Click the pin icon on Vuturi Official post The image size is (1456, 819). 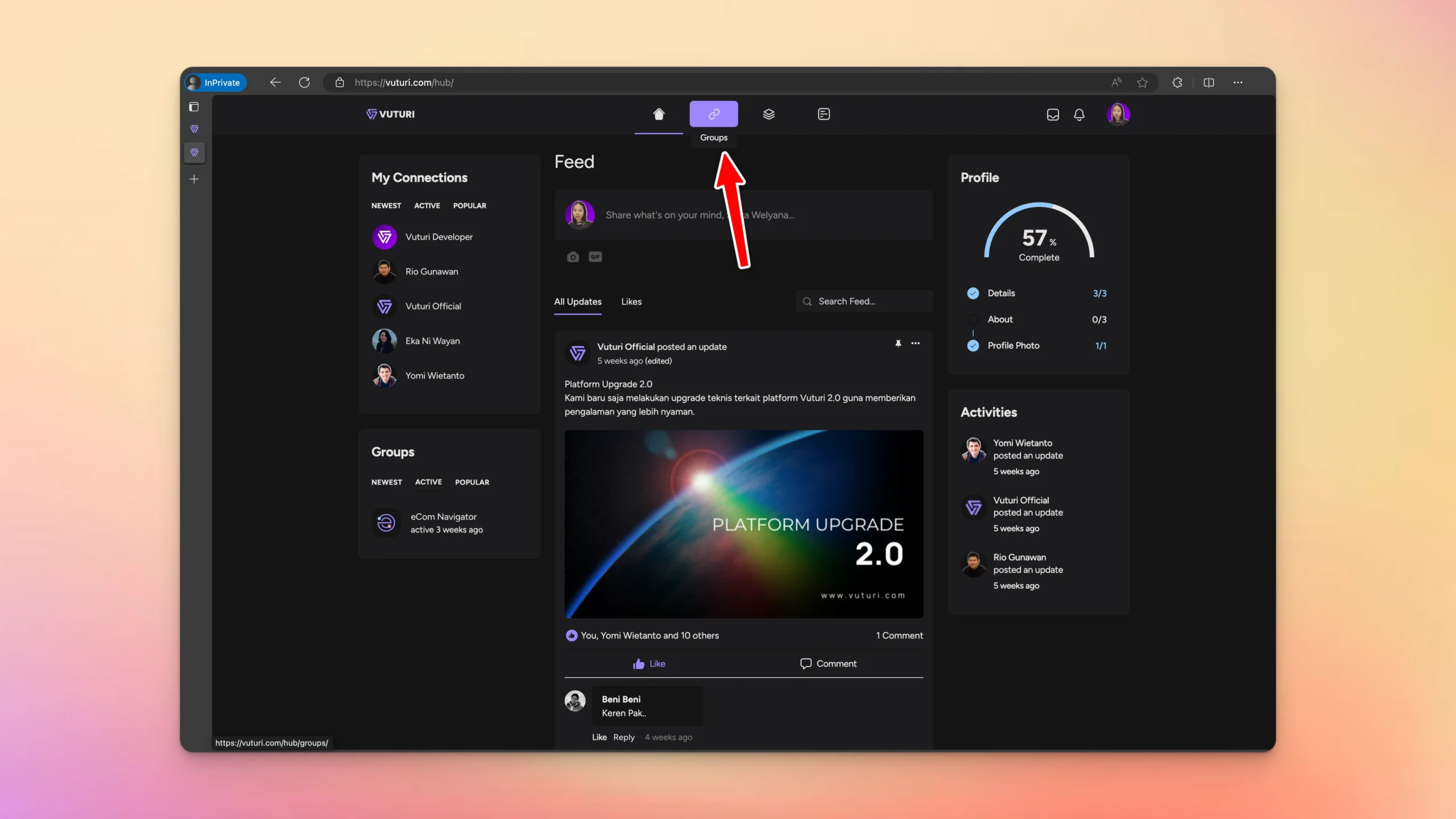(x=898, y=344)
